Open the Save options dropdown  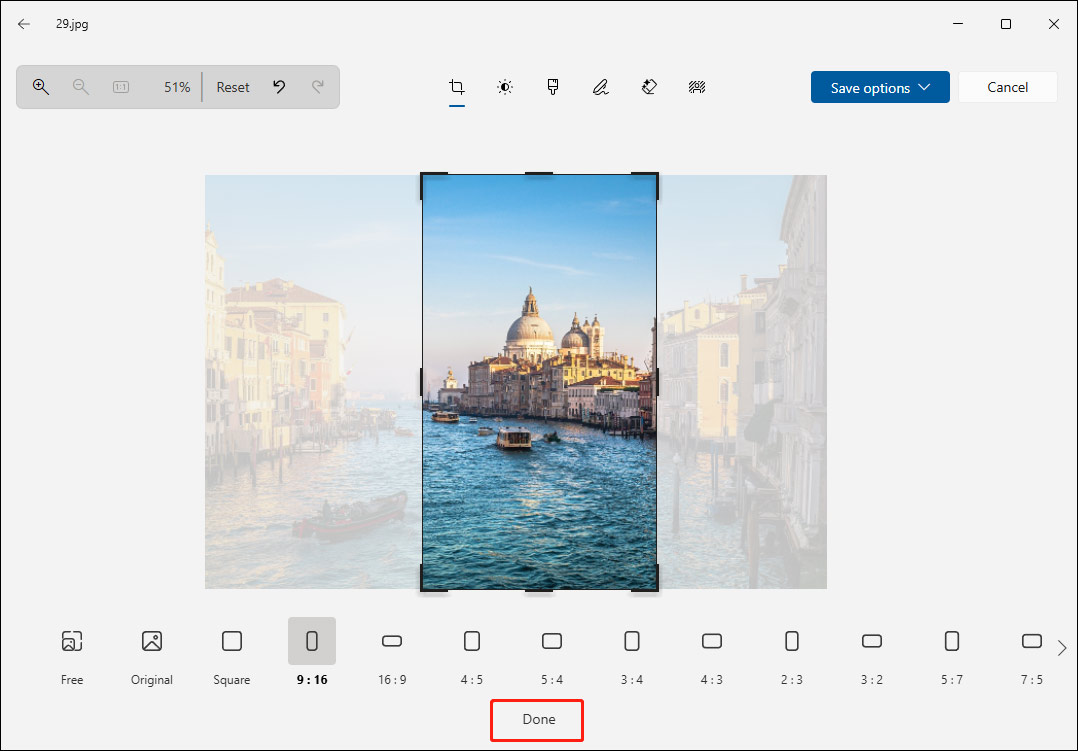[880, 87]
